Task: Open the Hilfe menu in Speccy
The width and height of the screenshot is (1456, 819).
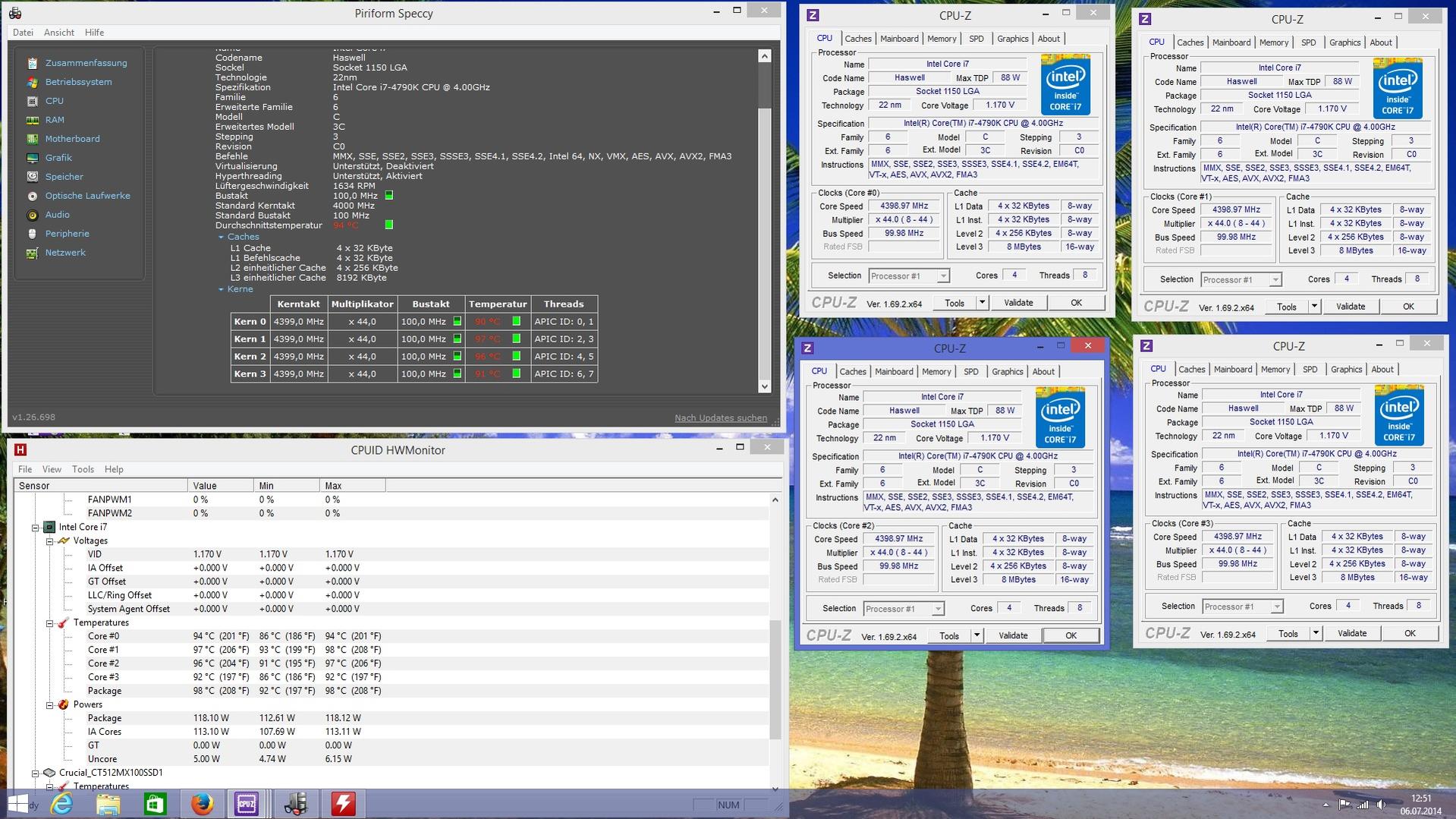Action: click(x=95, y=33)
